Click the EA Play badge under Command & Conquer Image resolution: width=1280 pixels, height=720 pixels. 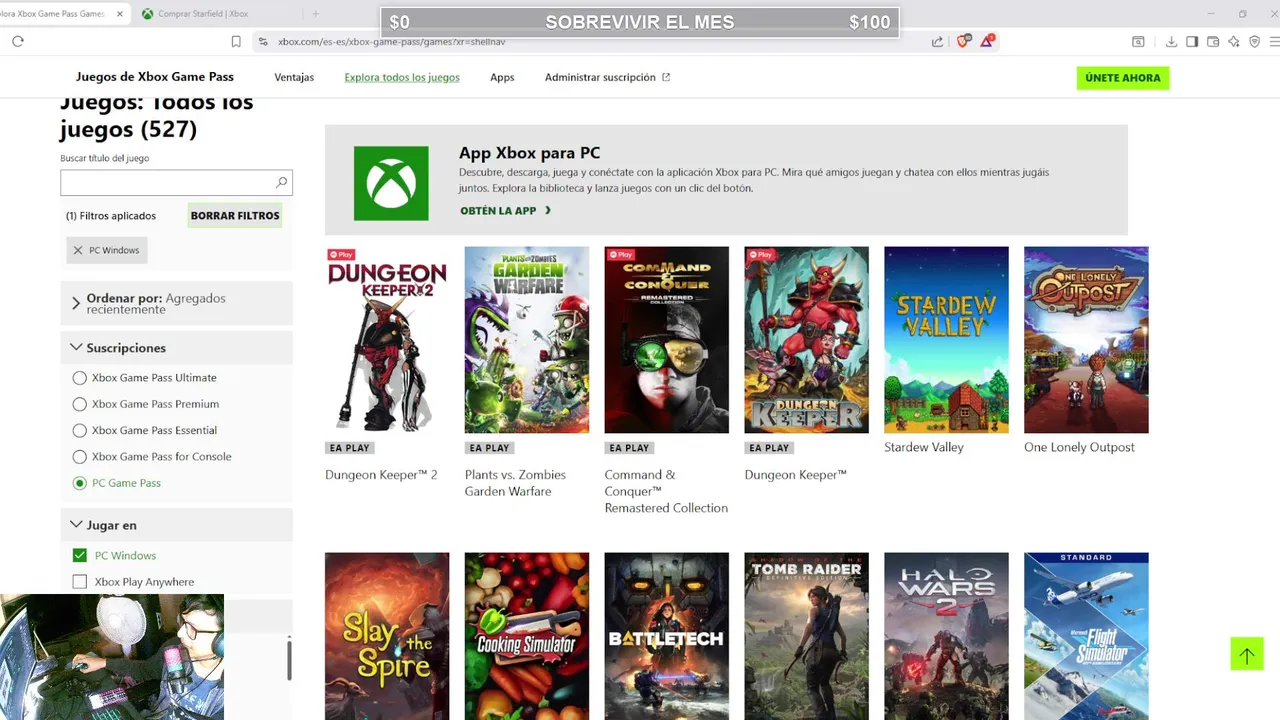point(629,448)
